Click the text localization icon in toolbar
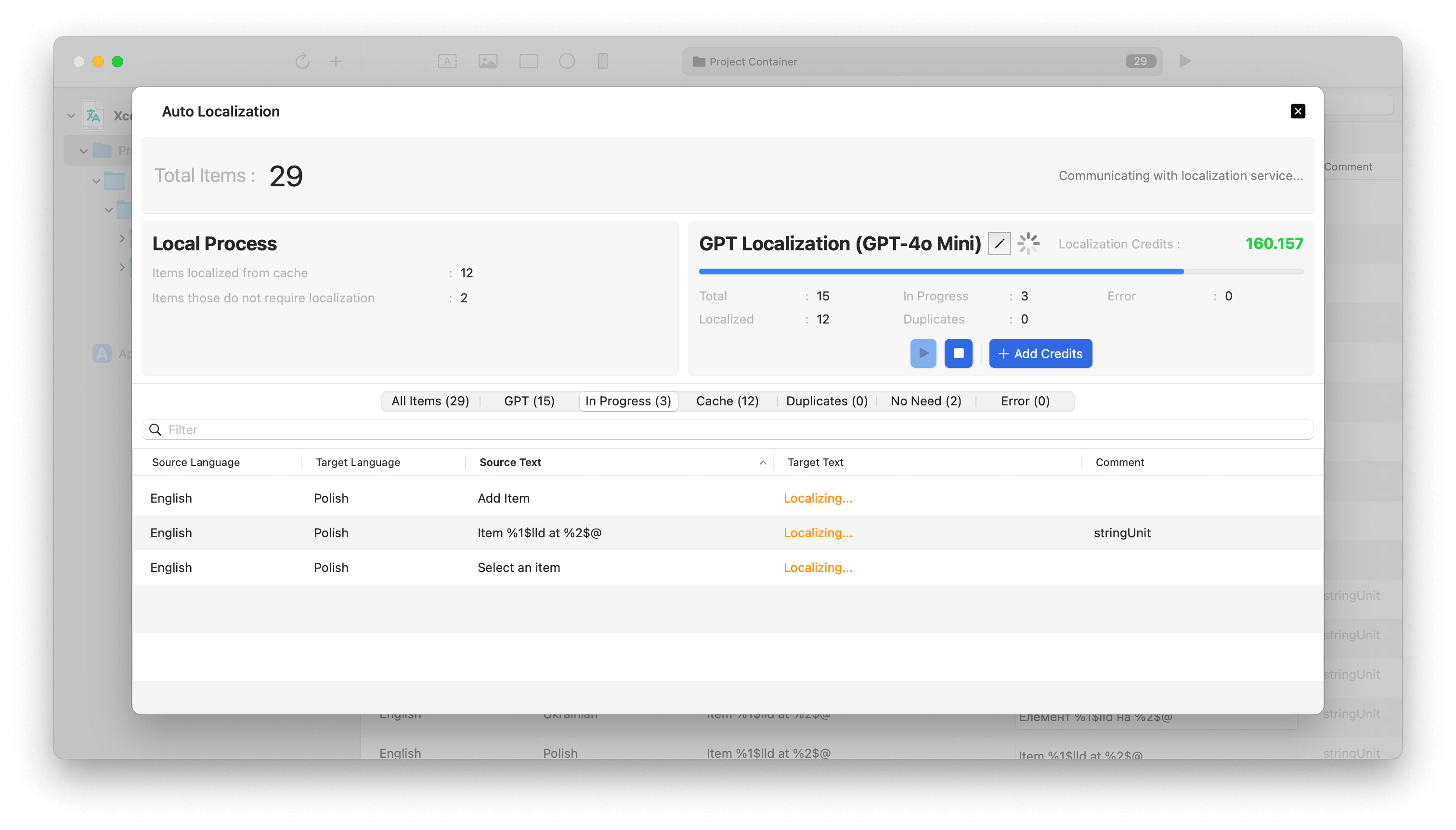The width and height of the screenshot is (1456, 830). click(x=447, y=61)
